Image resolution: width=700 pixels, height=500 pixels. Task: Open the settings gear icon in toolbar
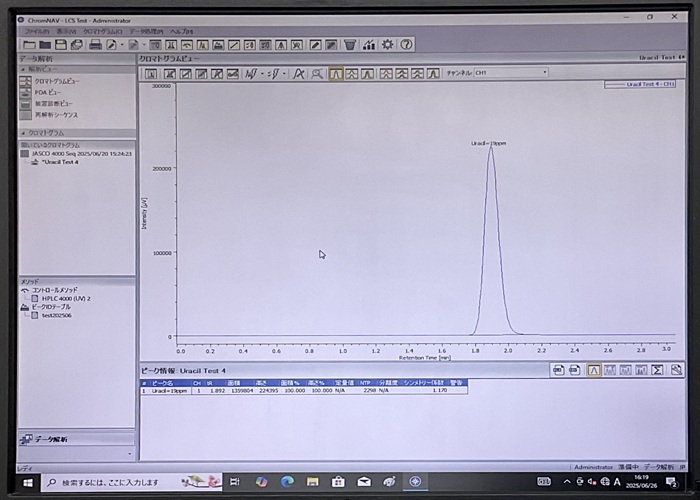(388, 45)
